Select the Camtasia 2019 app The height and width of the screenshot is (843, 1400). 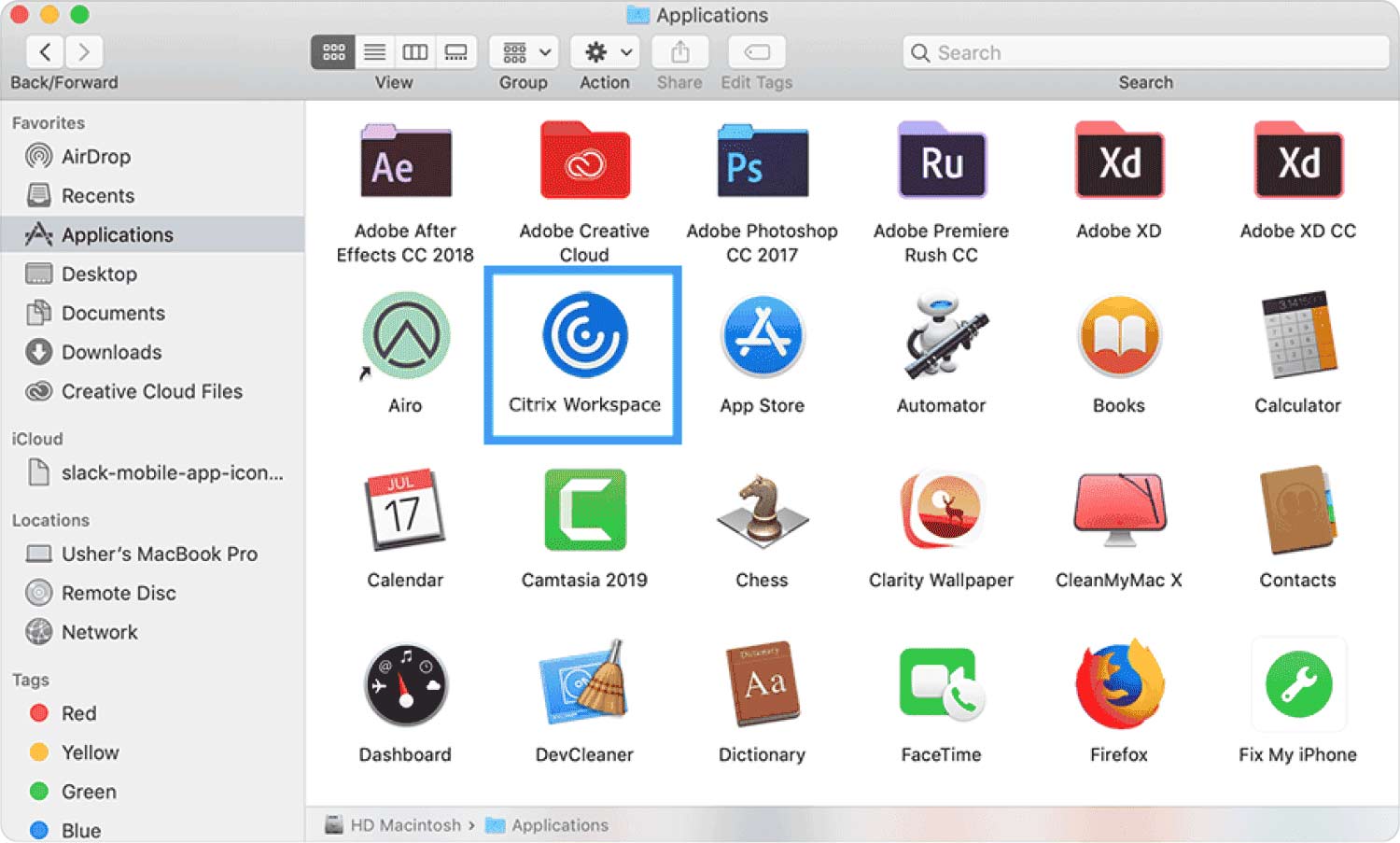point(584,510)
